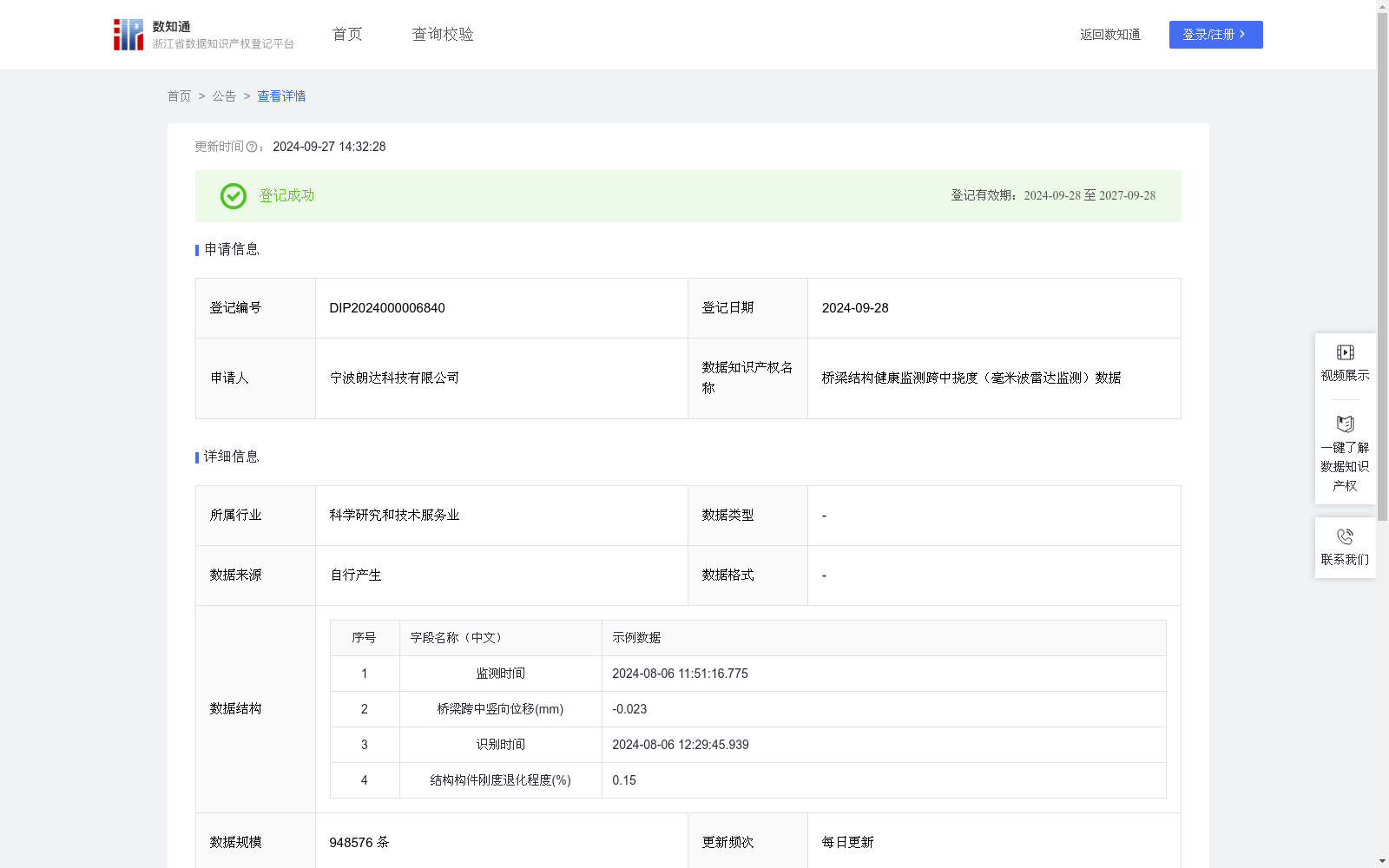Click the 详细信息 section heading
1389x868 pixels.
[x=232, y=457]
